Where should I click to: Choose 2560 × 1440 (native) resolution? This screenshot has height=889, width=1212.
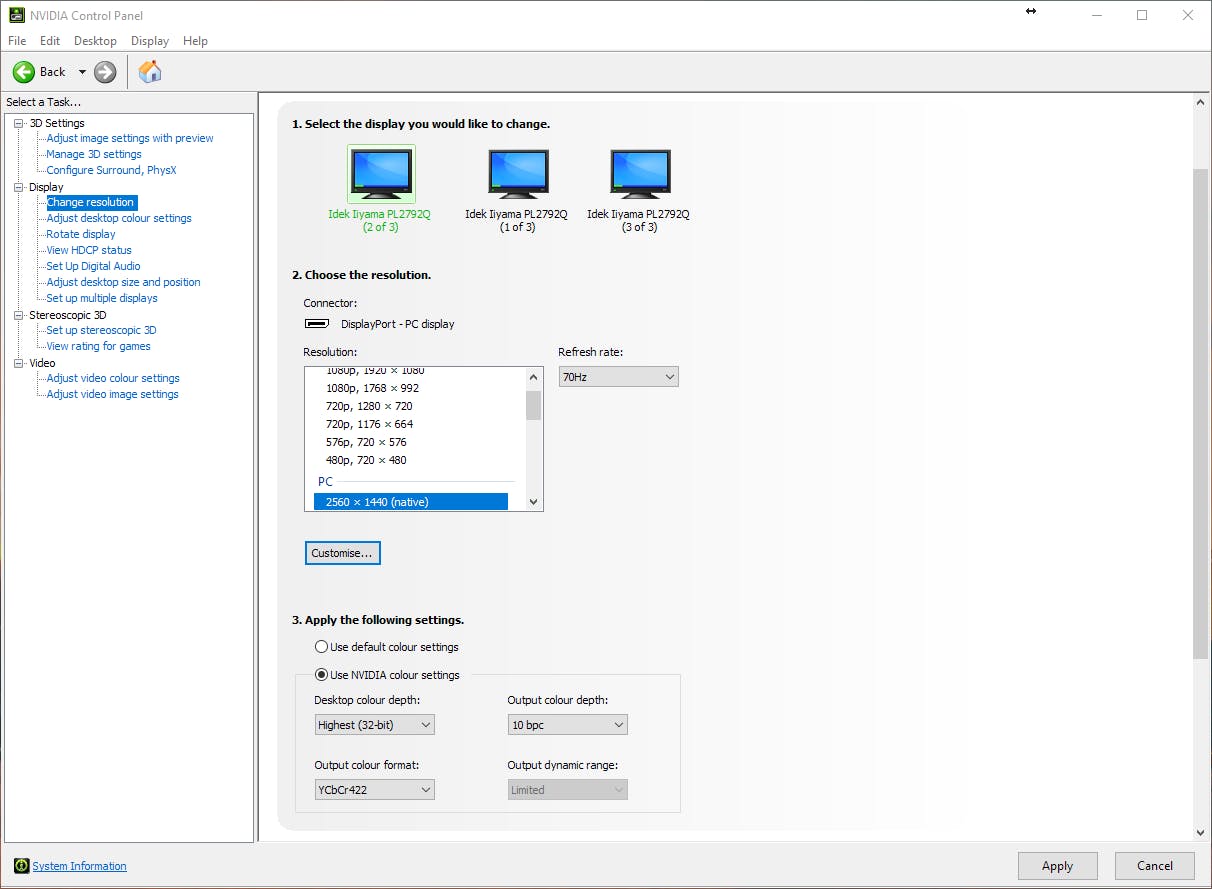pyautogui.click(x=411, y=502)
